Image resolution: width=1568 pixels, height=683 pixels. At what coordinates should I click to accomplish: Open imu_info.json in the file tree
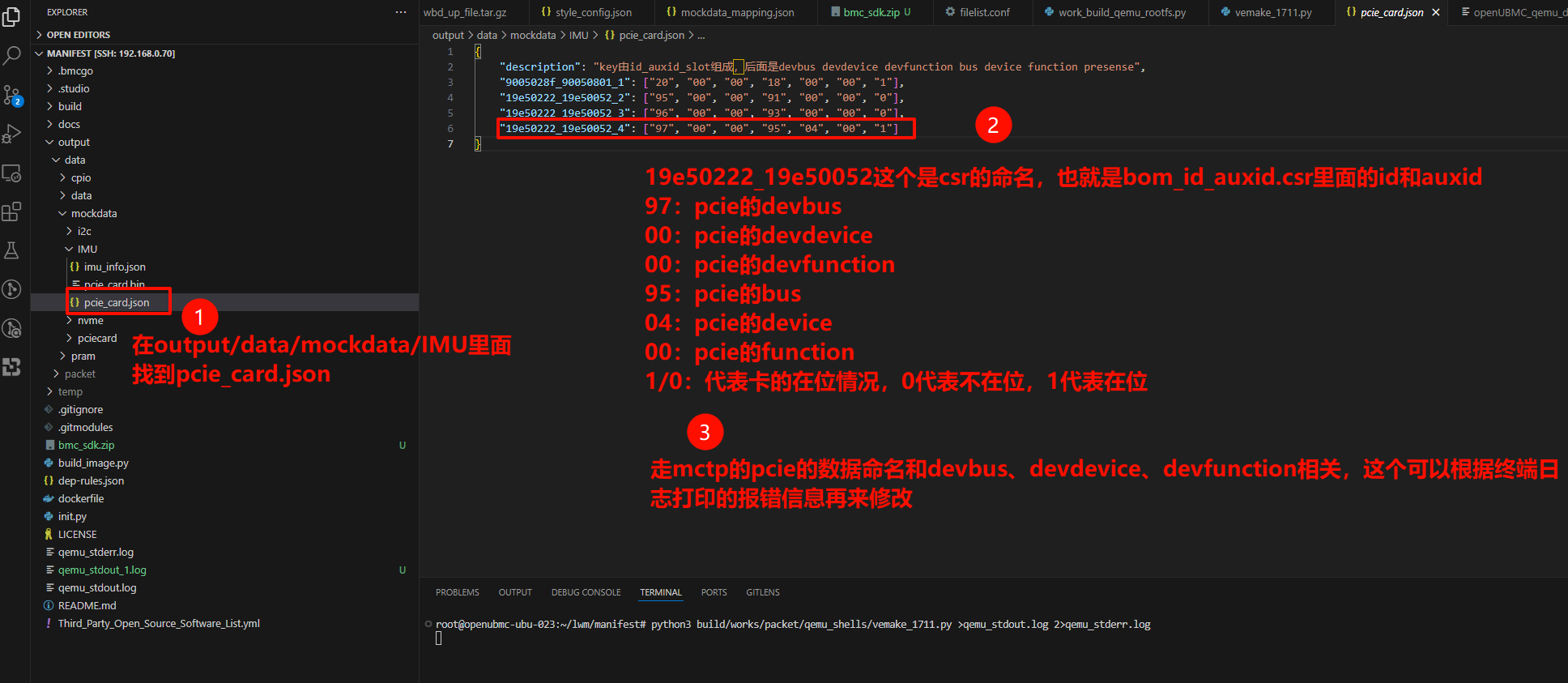point(114,267)
